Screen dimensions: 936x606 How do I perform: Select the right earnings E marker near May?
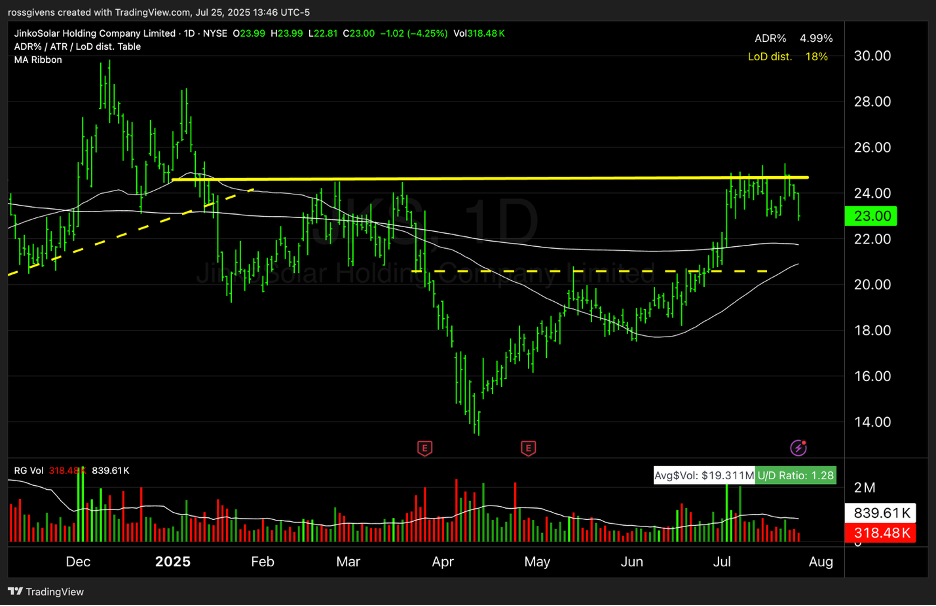click(x=527, y=447)
